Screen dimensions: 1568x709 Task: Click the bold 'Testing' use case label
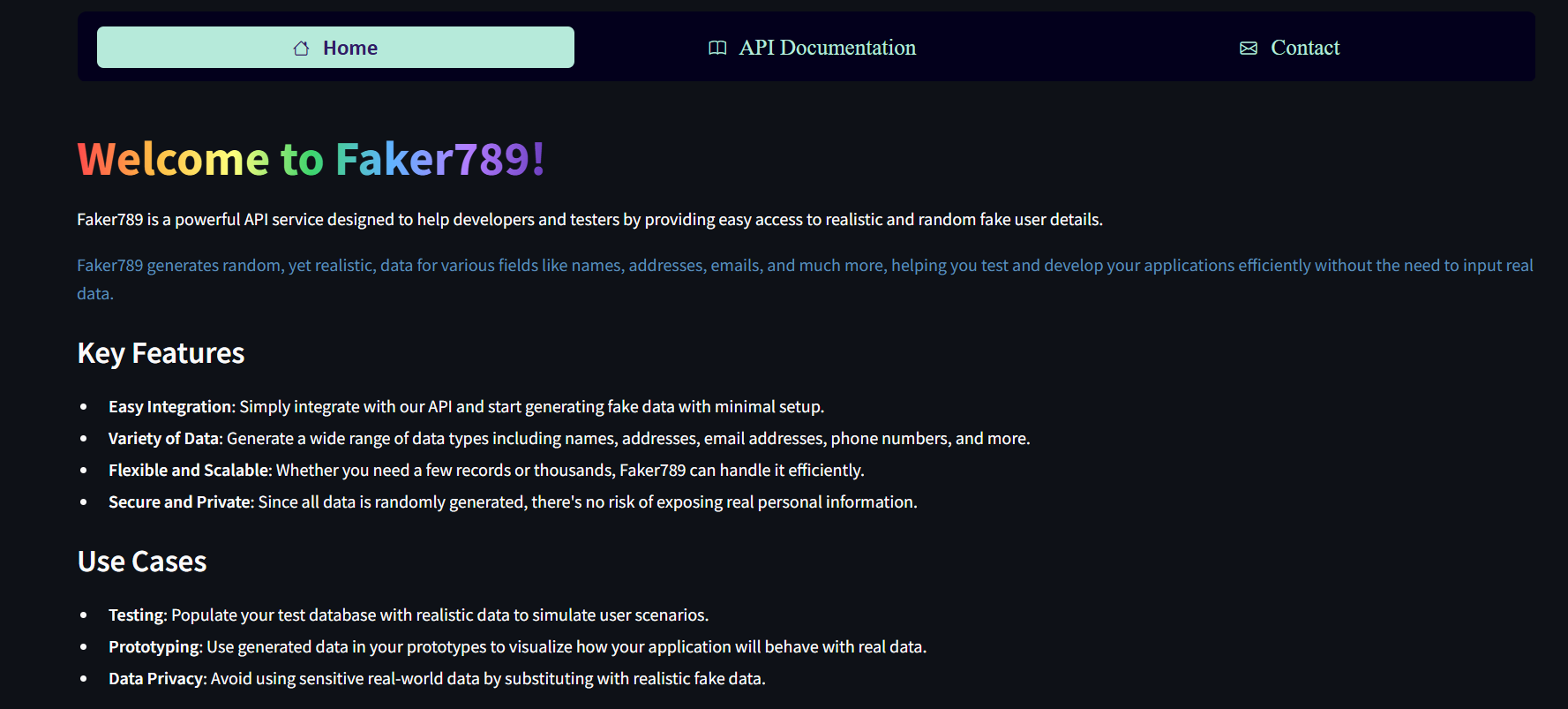point(137,615)
